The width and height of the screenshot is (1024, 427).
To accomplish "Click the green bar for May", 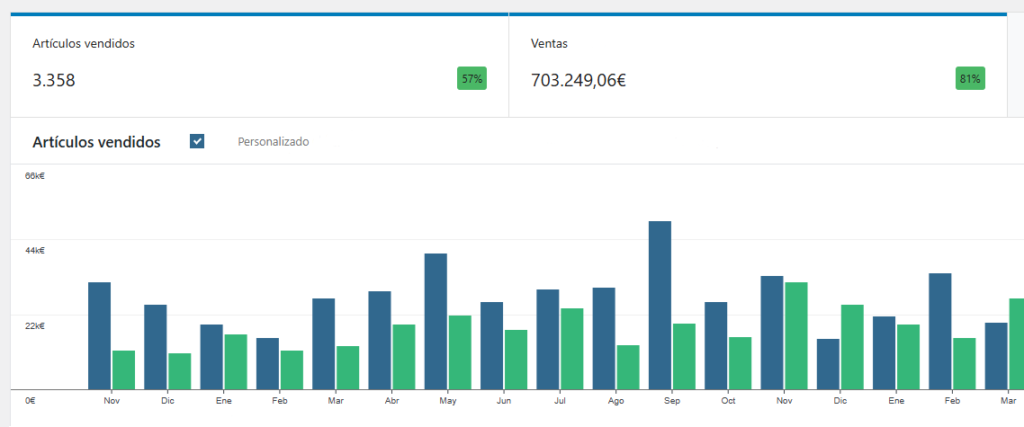I will click(460, 352).
